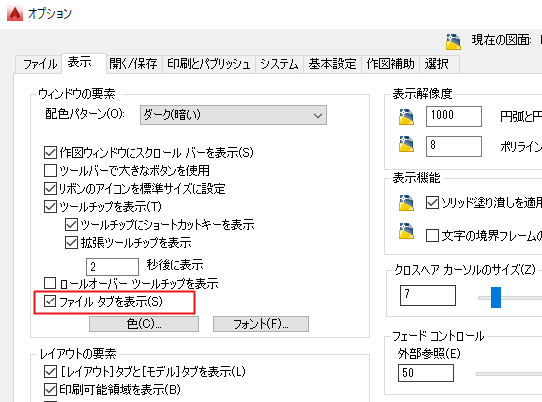Switch to the ファイル tab
The width and height of the screenshot is (542, 402).
[40, 64]
